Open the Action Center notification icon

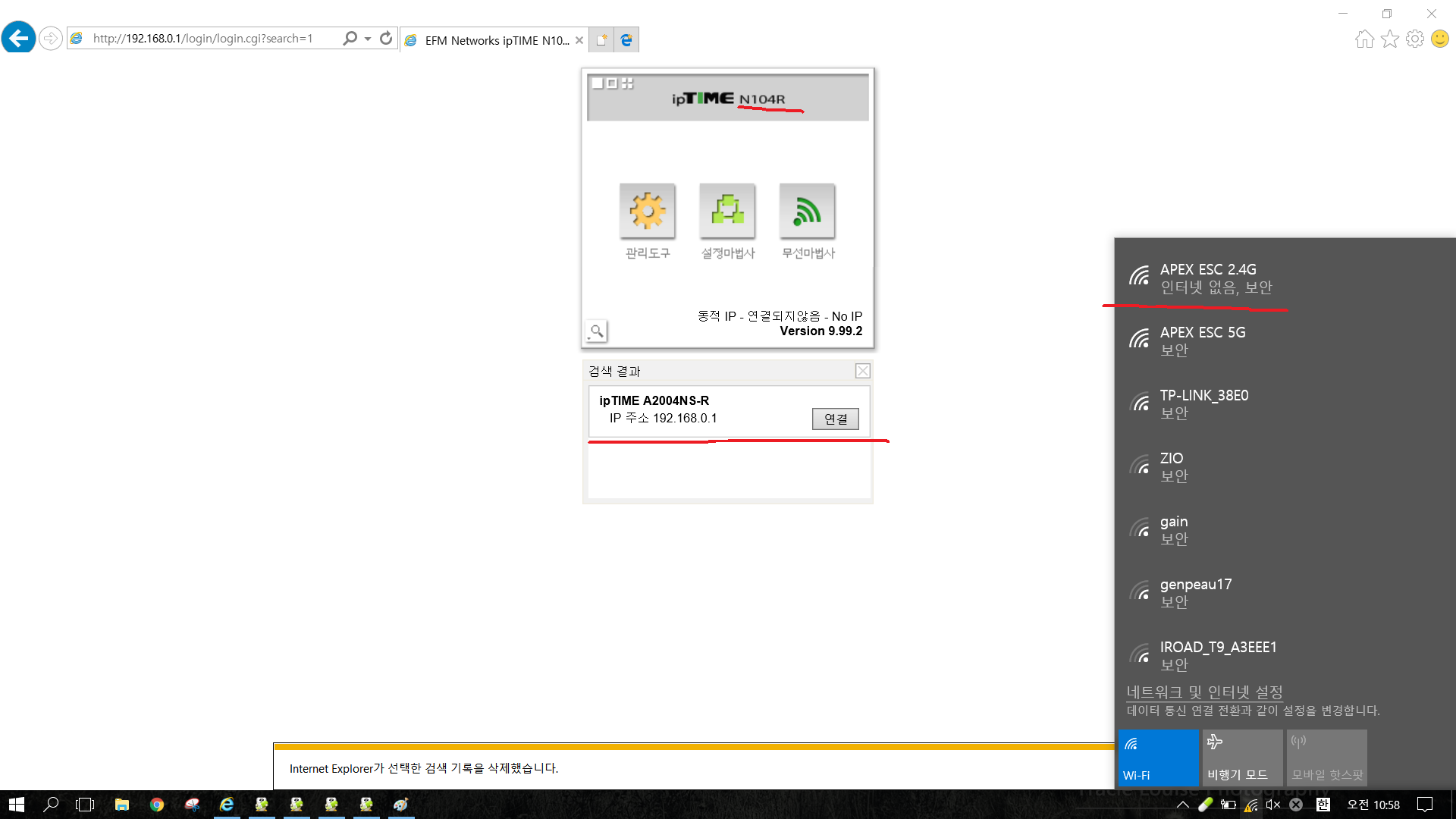[1425, 805]
